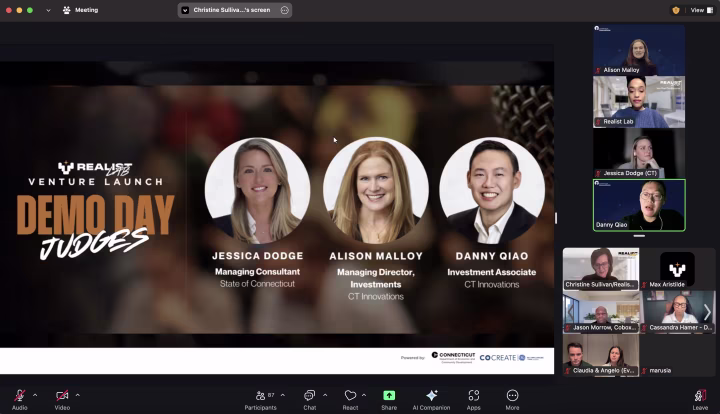Click Alison Malloy's portrait on slide

[x=376, y=190]
